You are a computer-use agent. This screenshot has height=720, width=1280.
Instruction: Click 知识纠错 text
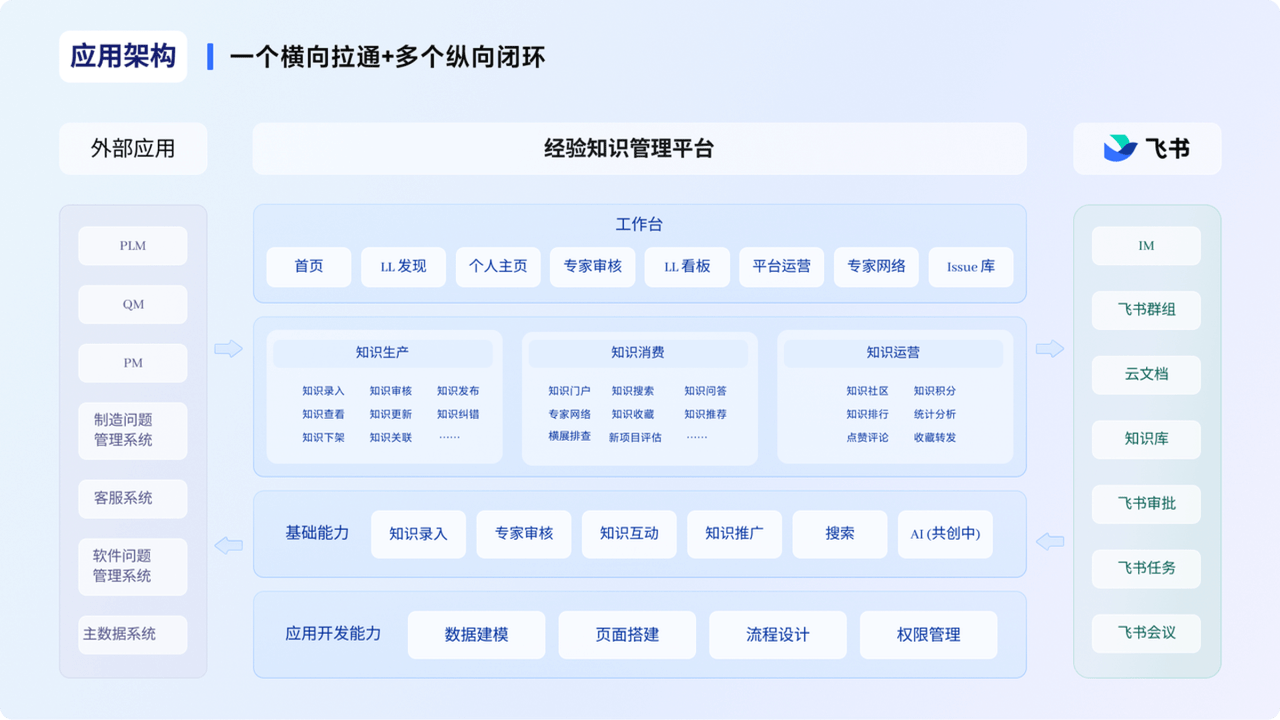tap(458, 414)
